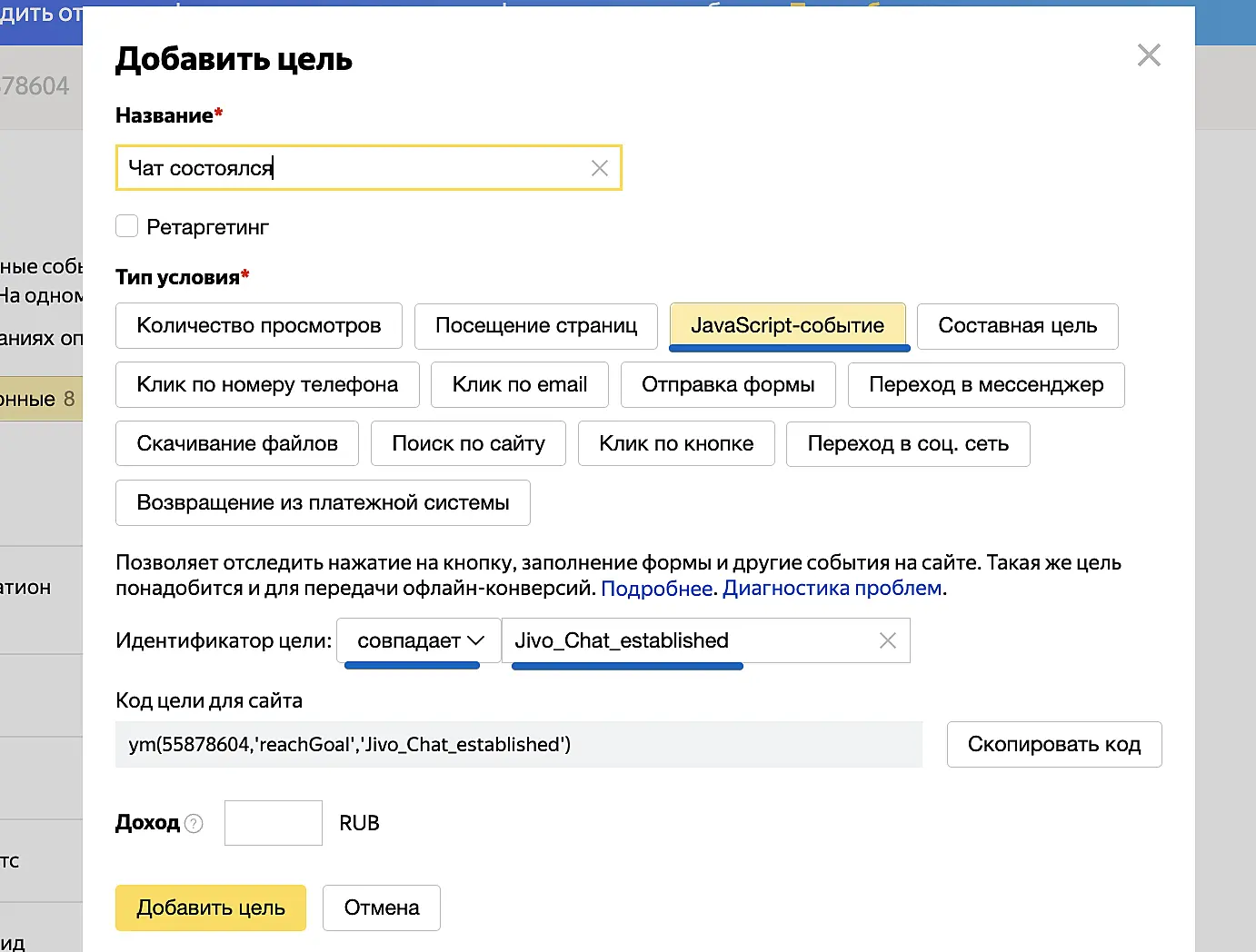Clear the goal identifier value
The height and width of the screenshot is (952, 1256).
[x=888, y=640]
